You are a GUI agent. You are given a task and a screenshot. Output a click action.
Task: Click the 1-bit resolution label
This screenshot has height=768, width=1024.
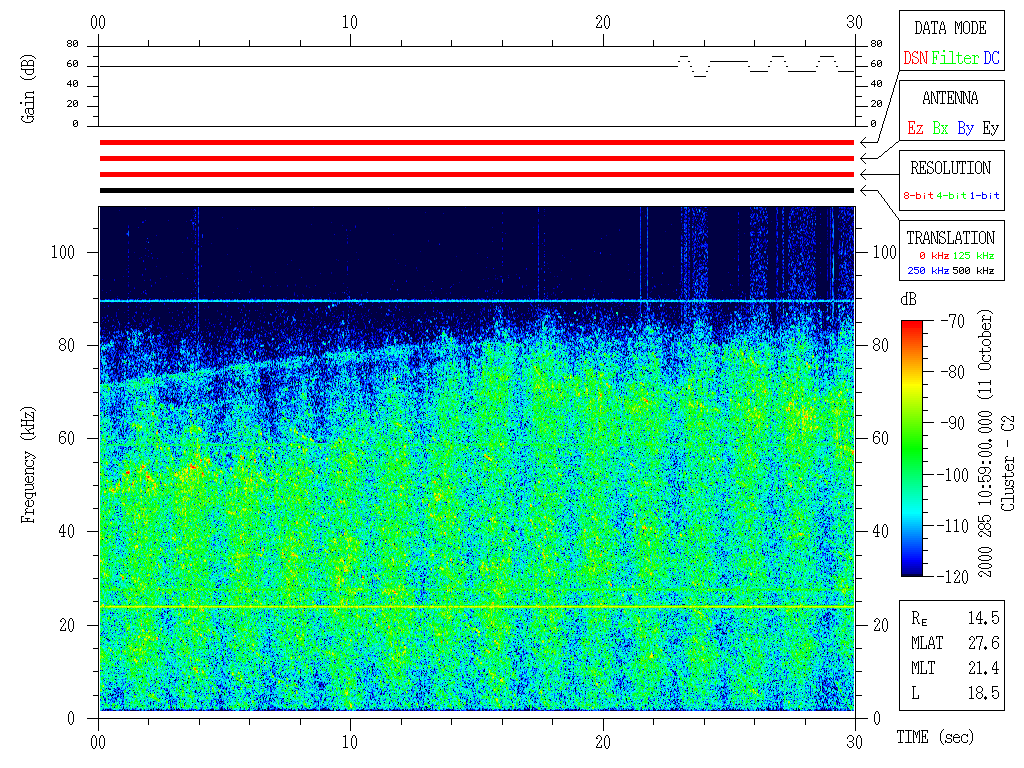click(x=984, y=196)
